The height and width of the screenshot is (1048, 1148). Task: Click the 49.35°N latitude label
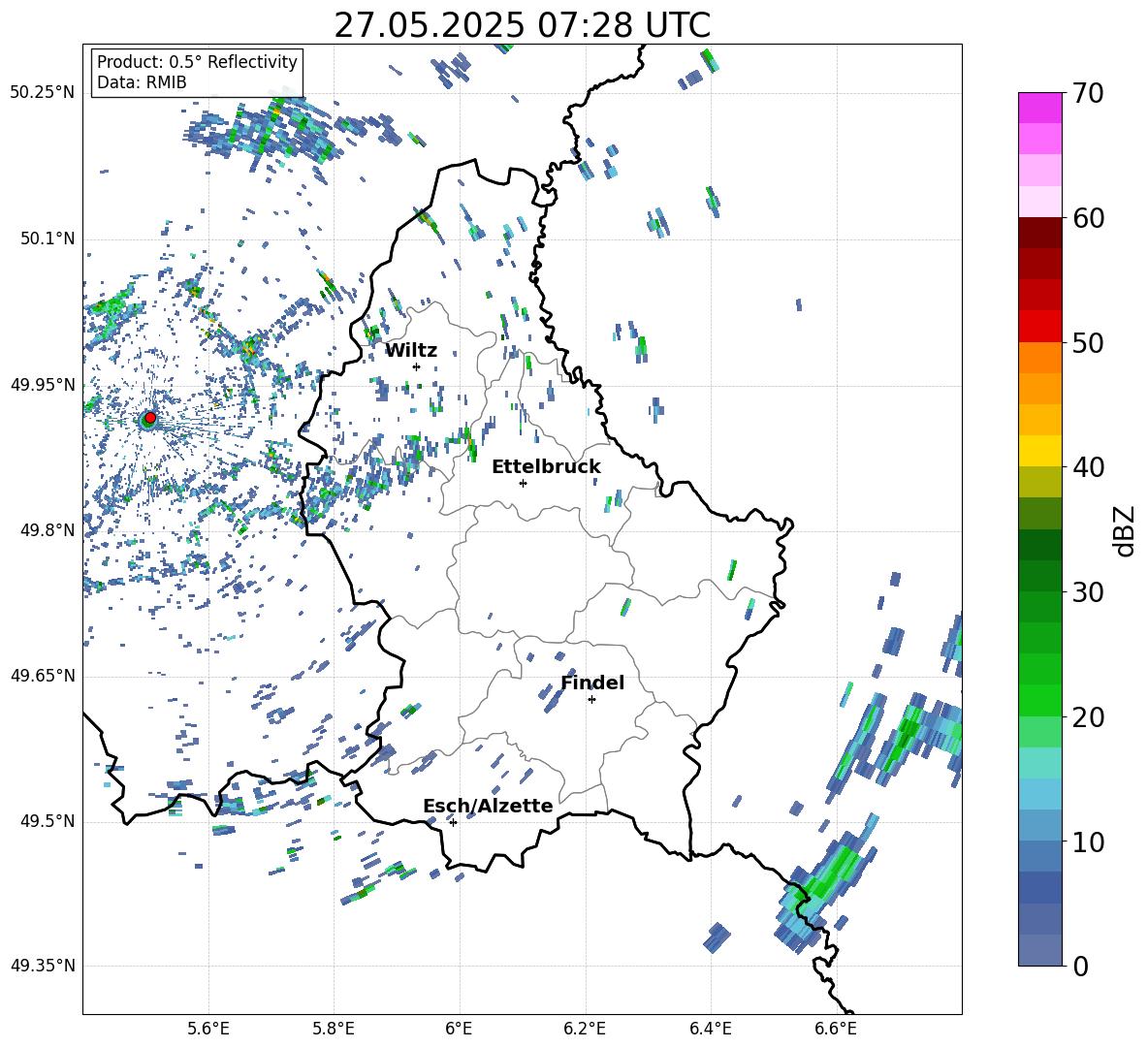point(43,966)
